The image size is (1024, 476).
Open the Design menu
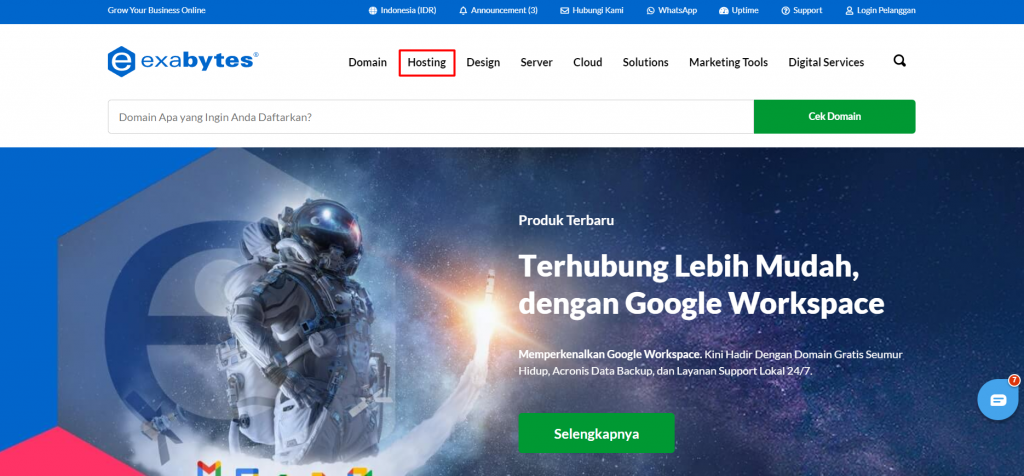[483, 62]
